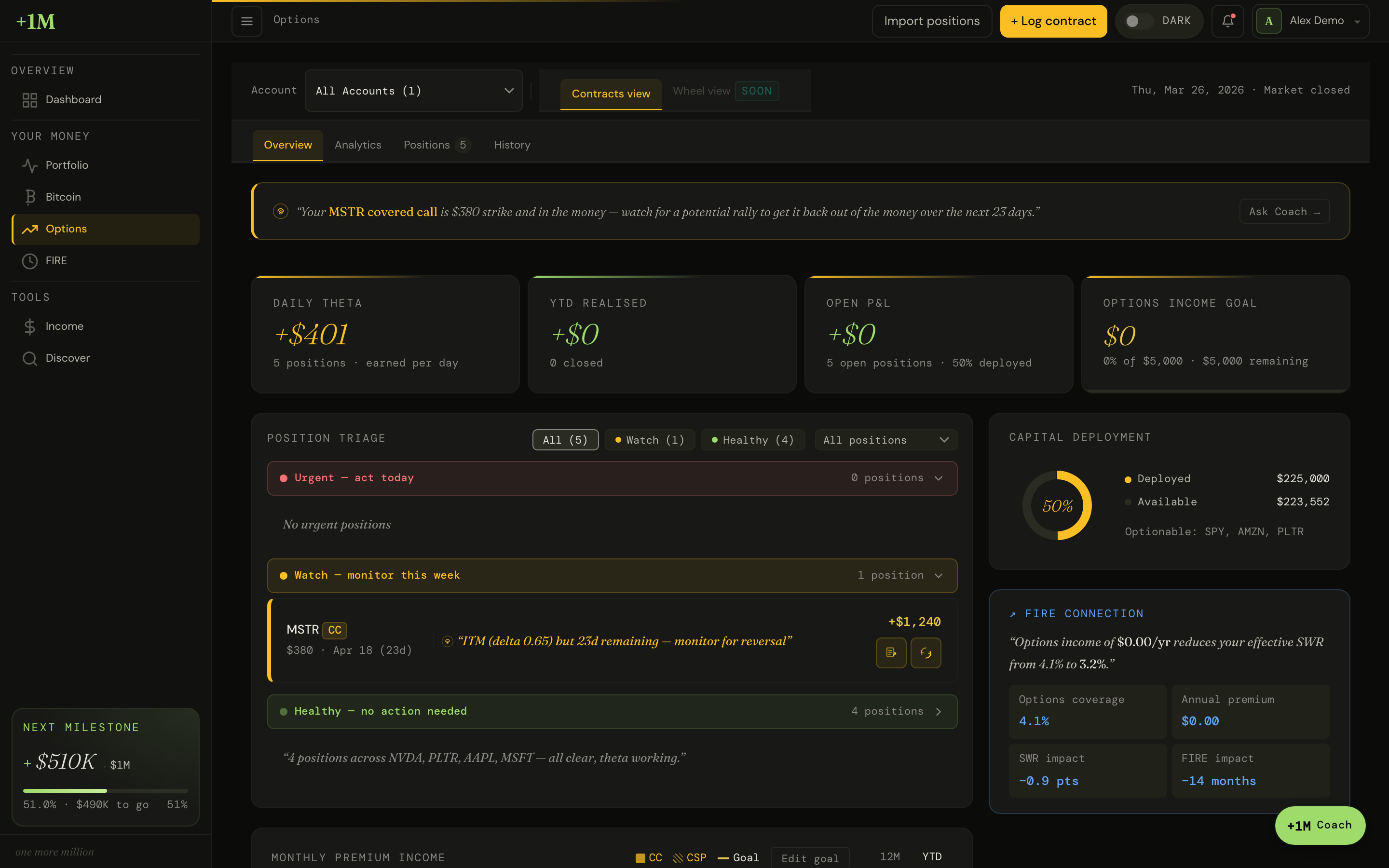Click the Next Milestone progress bar
Image resolution: width=1389 pixels, height=868 pixels.
[105, 791]
